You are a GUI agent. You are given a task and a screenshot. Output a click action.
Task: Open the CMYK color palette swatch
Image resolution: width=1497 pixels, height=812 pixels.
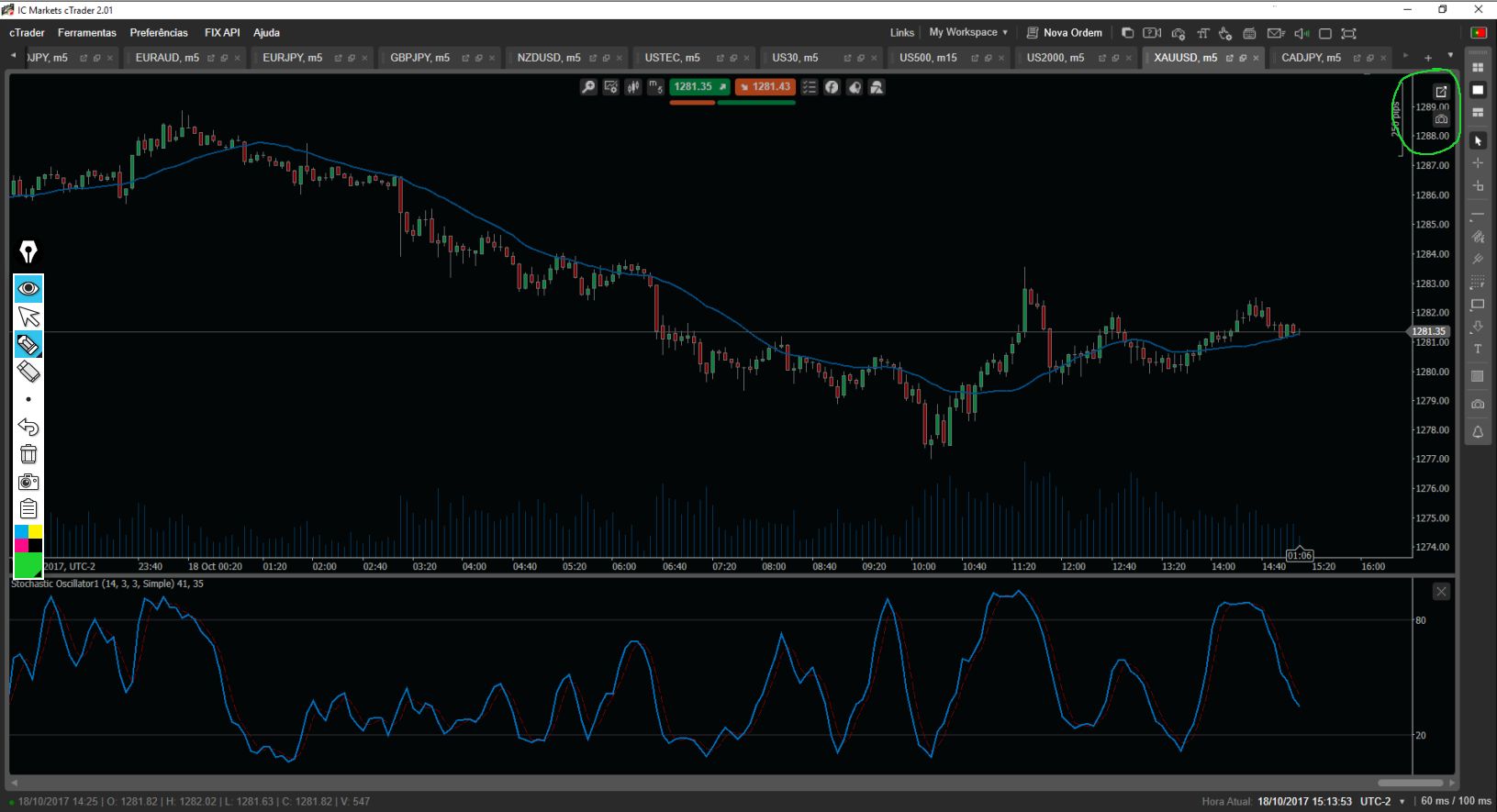pos(28,539)
